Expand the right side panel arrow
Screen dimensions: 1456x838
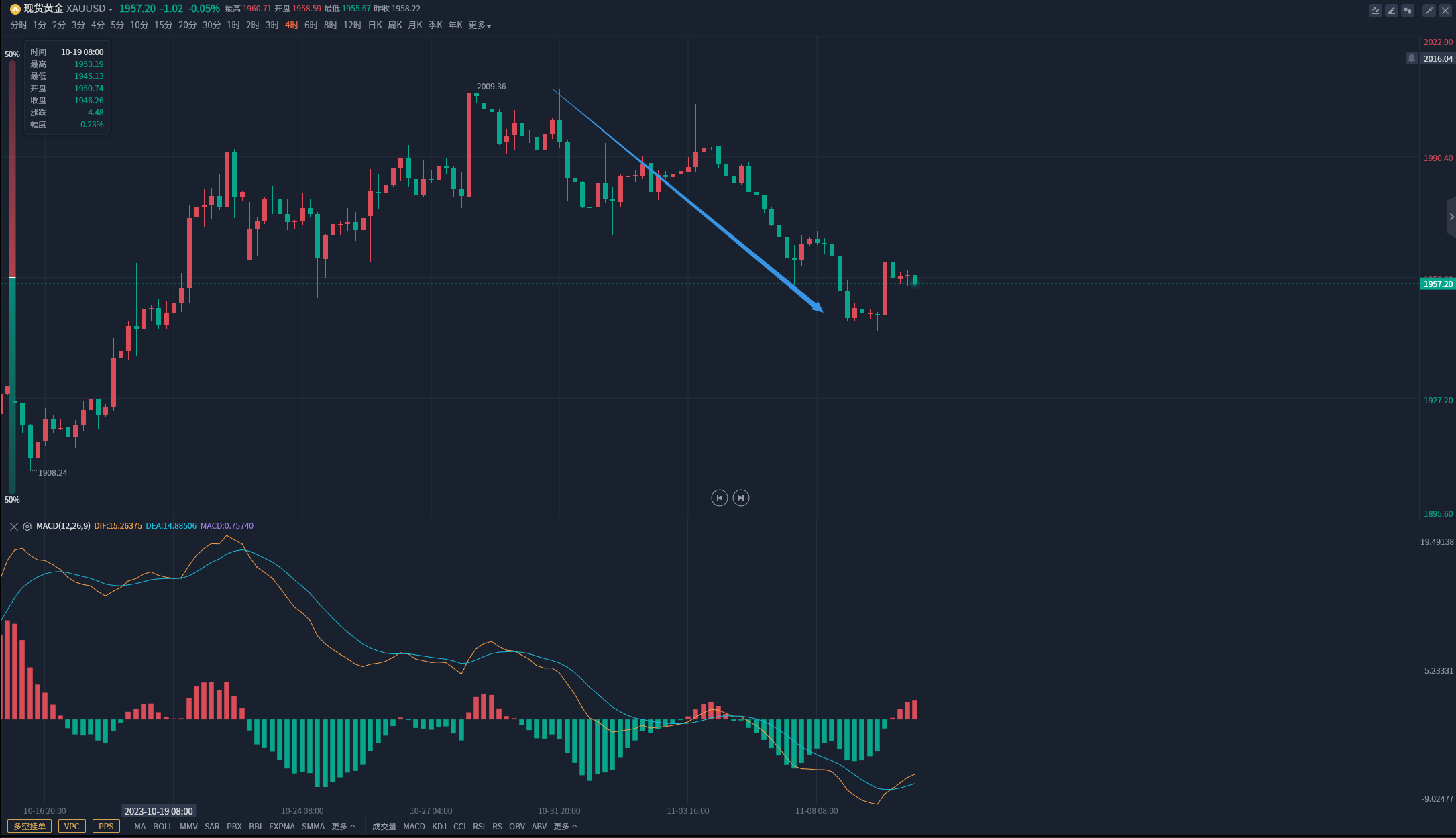tap(1451, 217)
